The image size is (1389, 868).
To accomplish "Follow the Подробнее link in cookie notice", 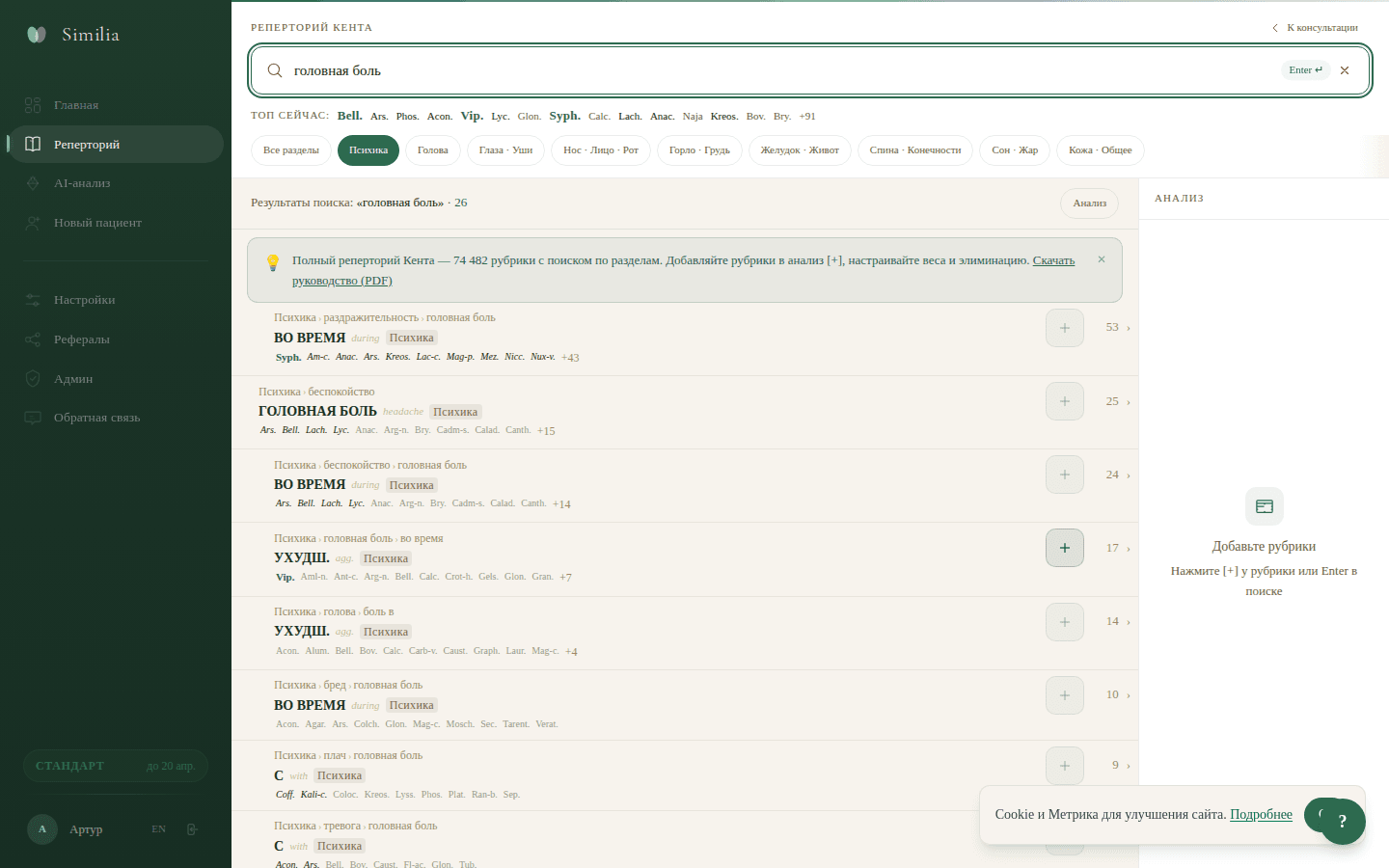I will (x=1261, y=815).
